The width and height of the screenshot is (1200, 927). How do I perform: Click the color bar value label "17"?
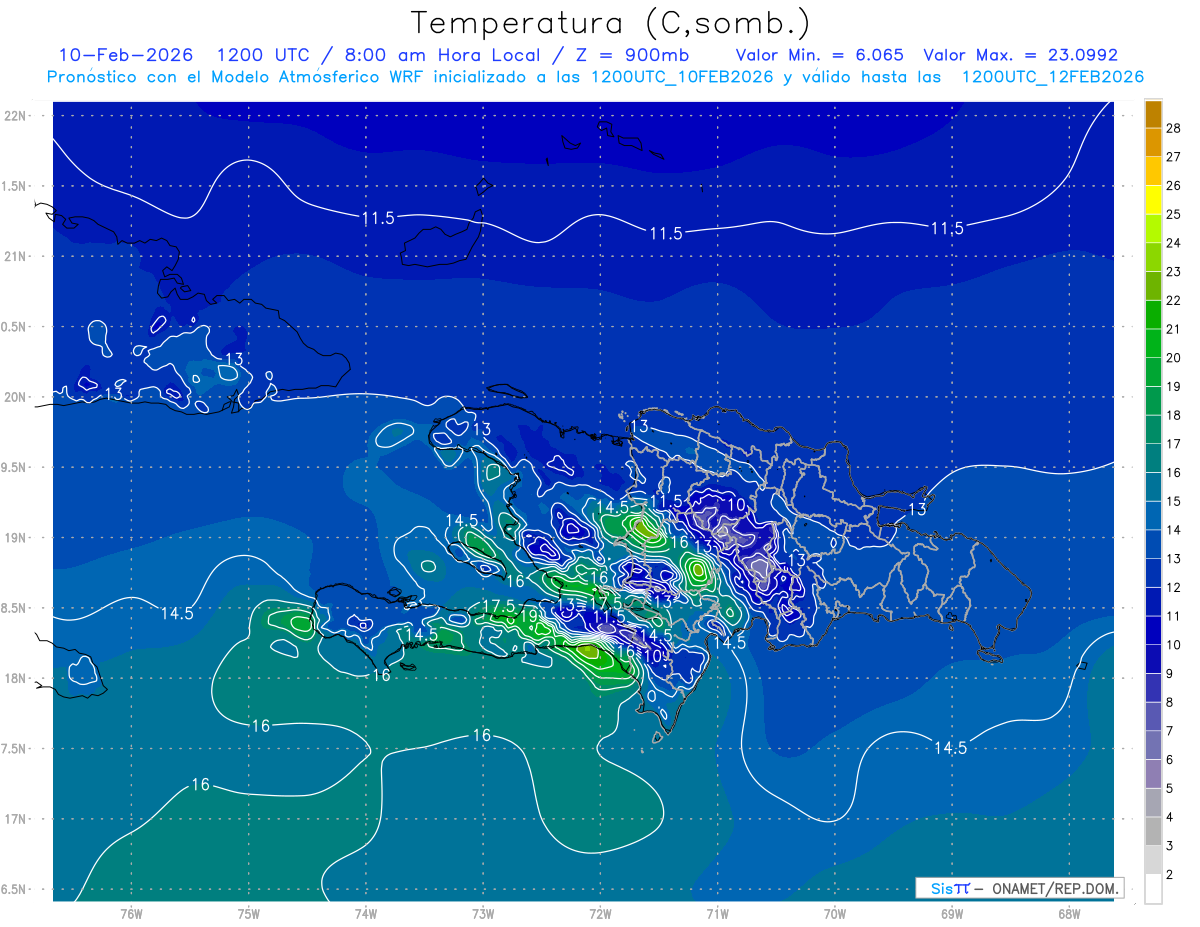1174,444
